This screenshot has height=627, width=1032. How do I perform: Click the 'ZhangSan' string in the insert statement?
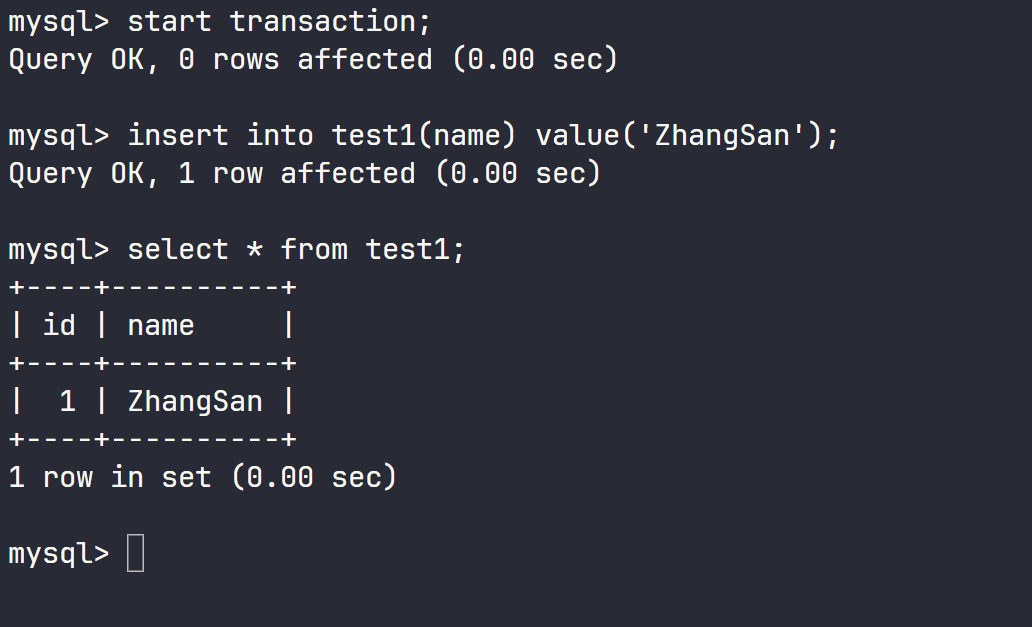point(730,135)
